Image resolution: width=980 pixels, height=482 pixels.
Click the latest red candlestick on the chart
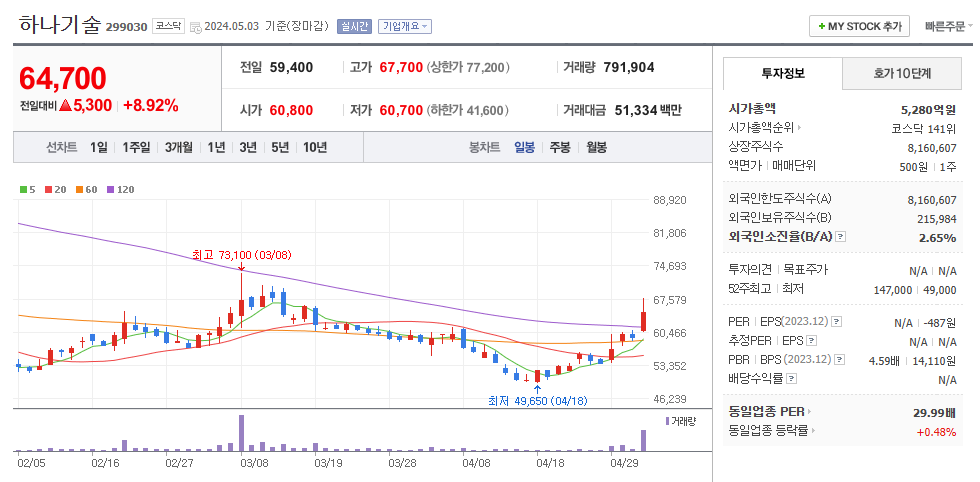[x=643, y=315]
